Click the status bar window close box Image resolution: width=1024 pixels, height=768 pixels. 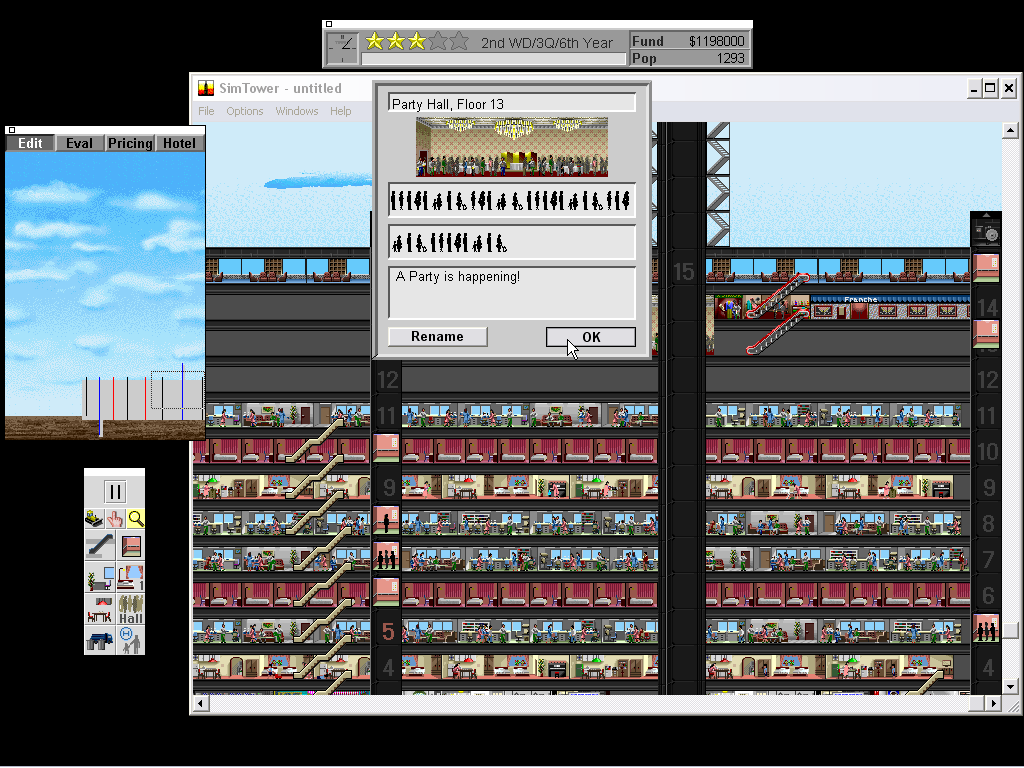point(329,24)
